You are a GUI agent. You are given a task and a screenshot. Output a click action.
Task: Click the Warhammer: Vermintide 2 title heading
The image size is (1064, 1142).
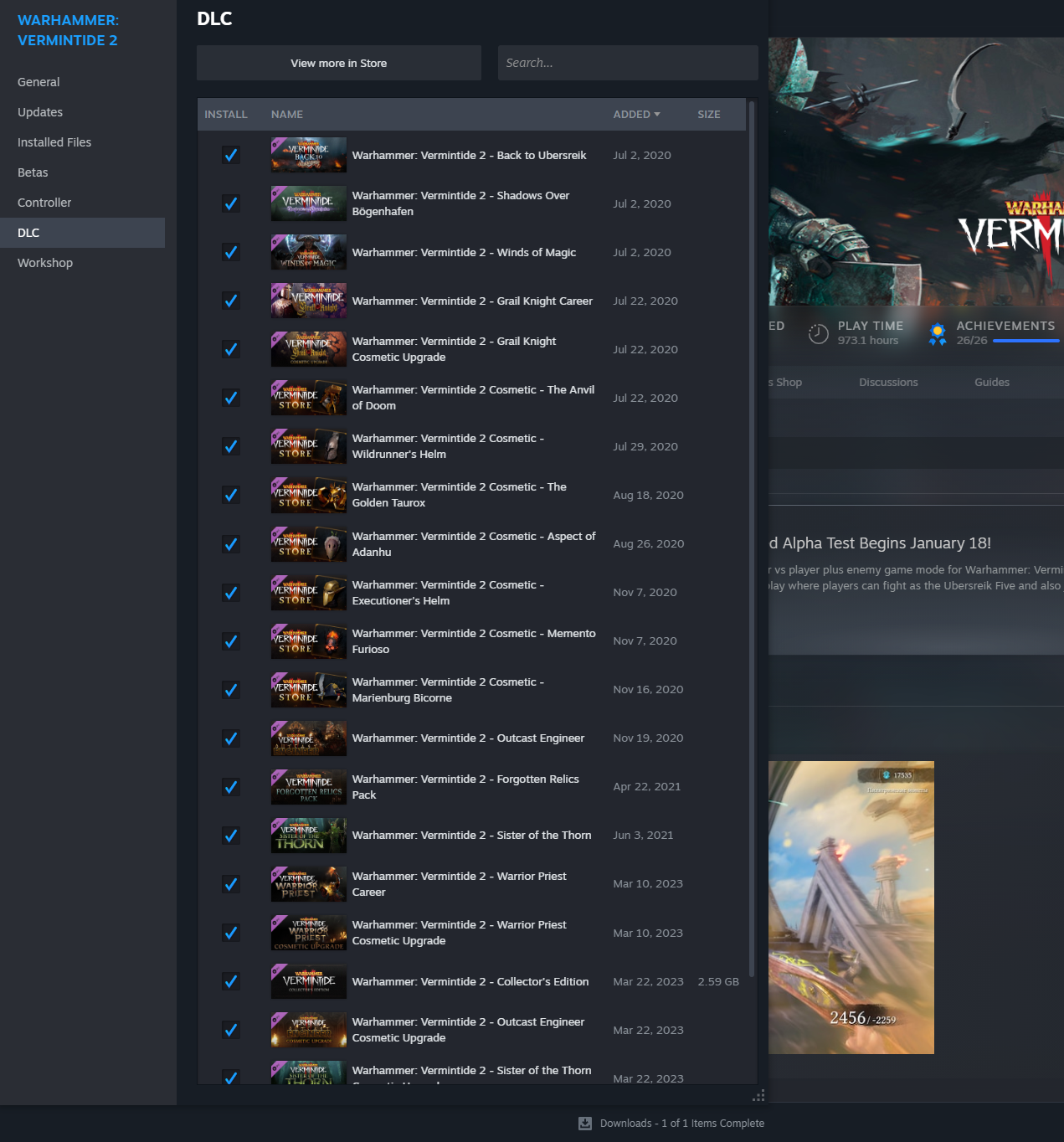[x=68, y=30]
